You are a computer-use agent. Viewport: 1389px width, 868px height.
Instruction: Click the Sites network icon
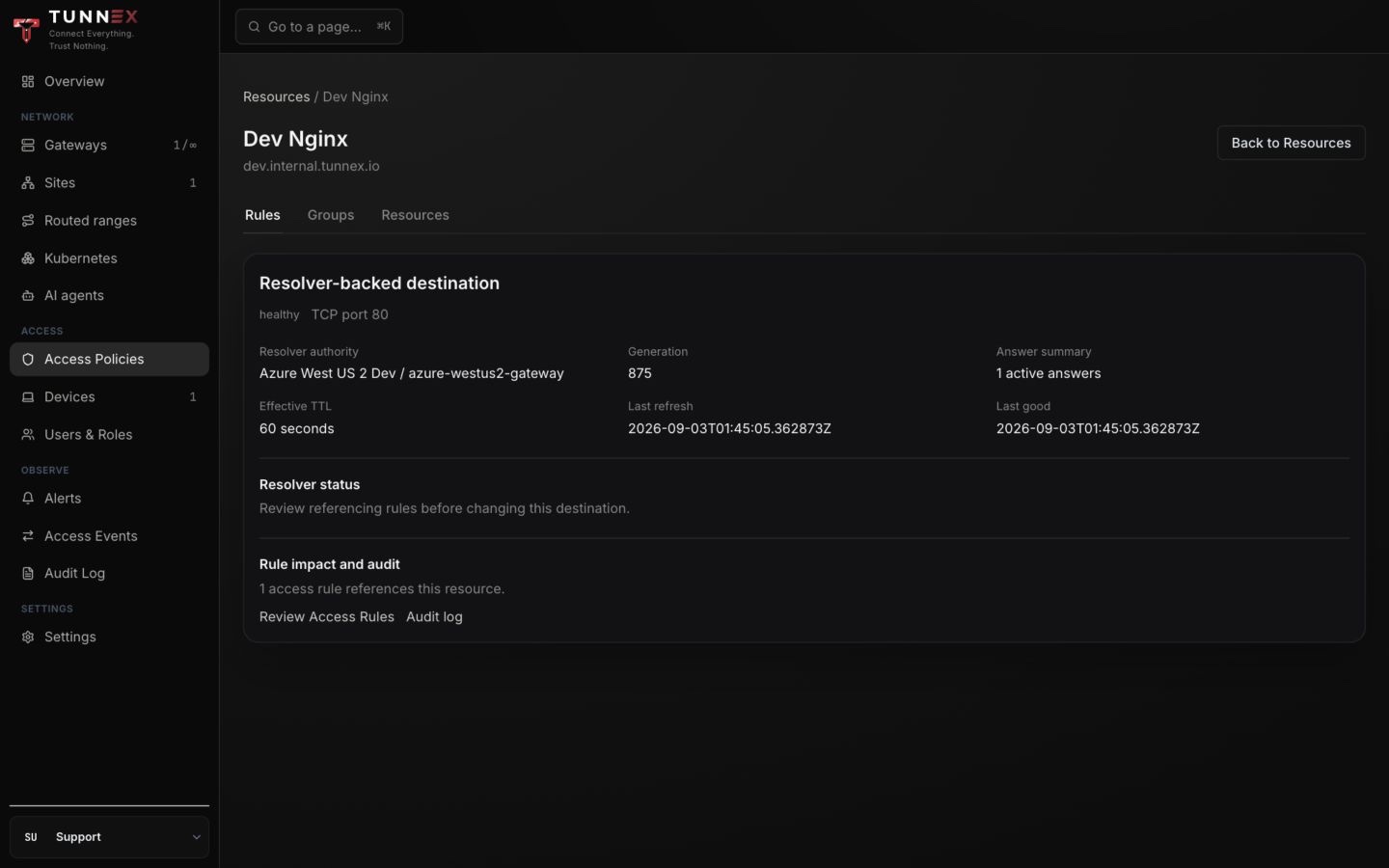pyautogui.click(x=28, y=183)
